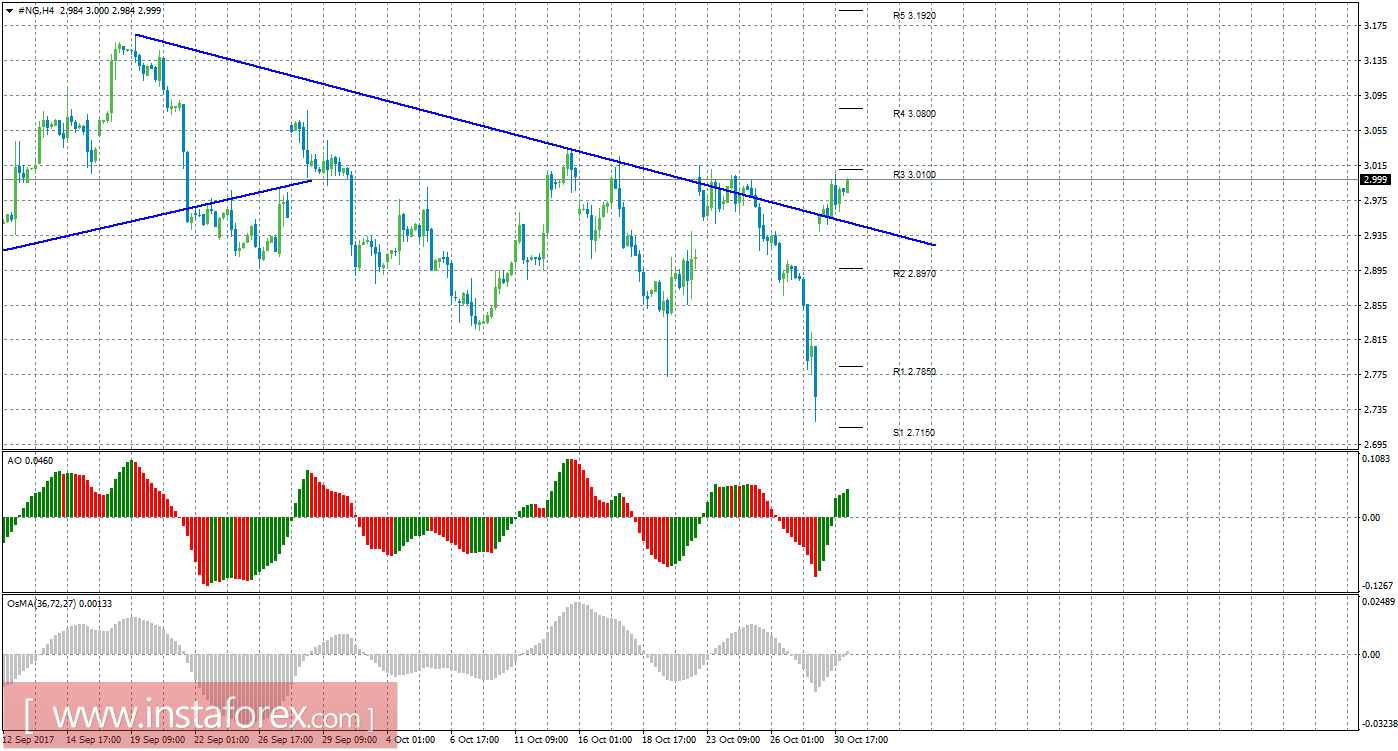The width and height of the screenshot is (1398, 751).
Task: Click the AO 0.0460 indicator label
Action: pos(30,460)
